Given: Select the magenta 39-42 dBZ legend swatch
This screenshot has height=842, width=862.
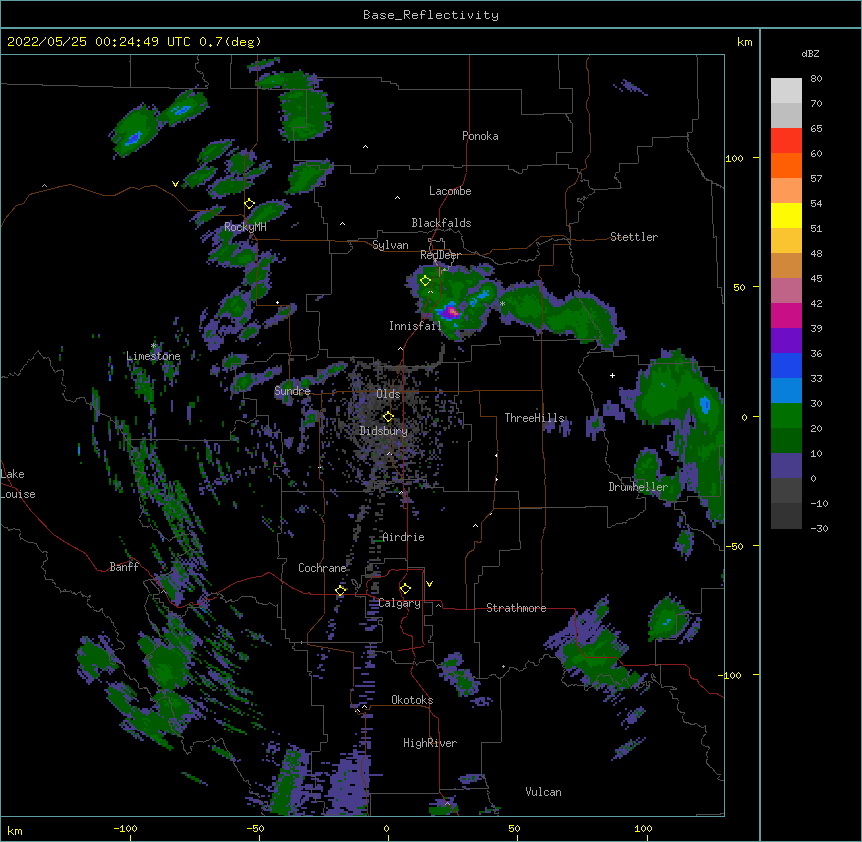Looking at the screenshot, I should 786,315.
